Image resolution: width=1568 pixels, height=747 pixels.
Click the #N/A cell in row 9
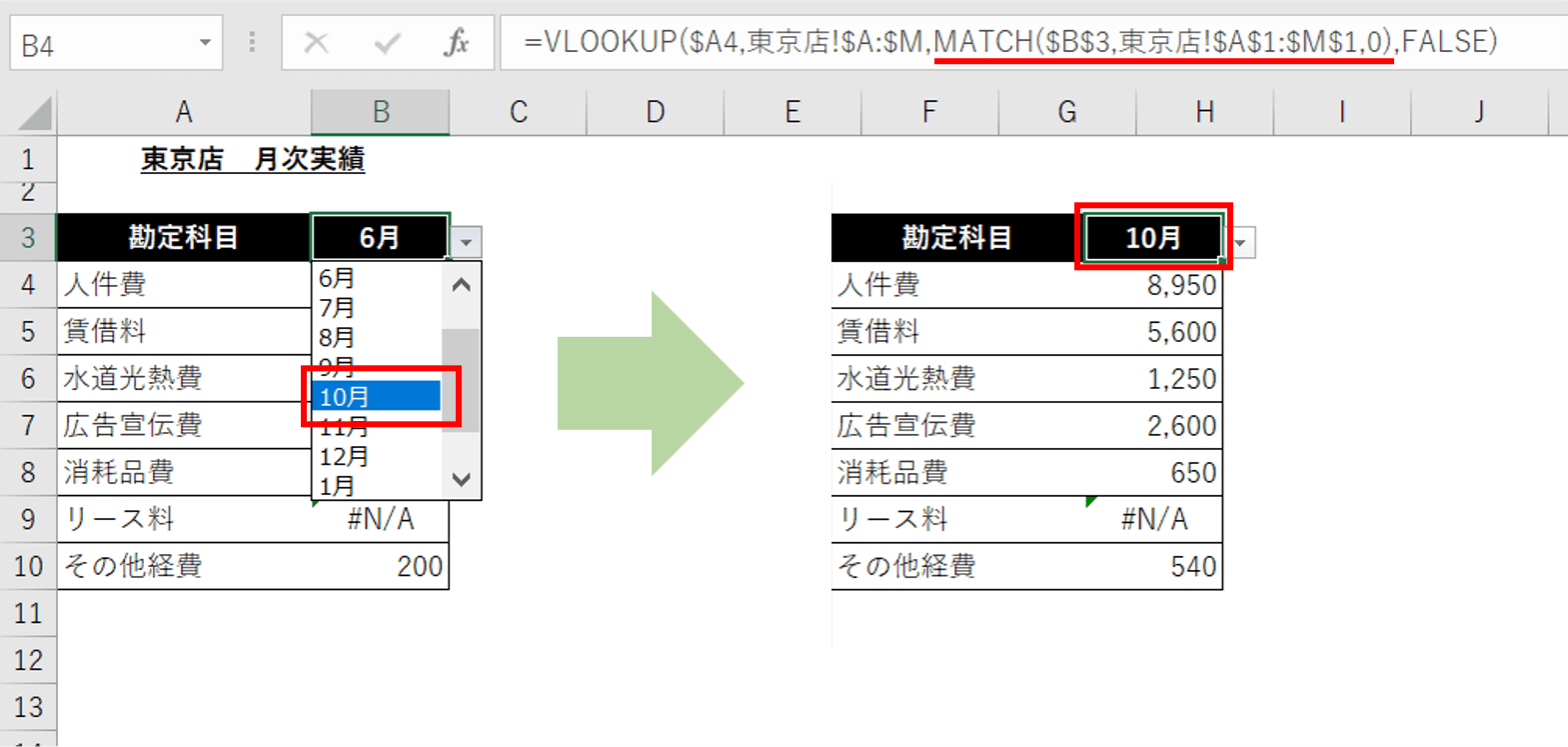(x=380, y=519)
